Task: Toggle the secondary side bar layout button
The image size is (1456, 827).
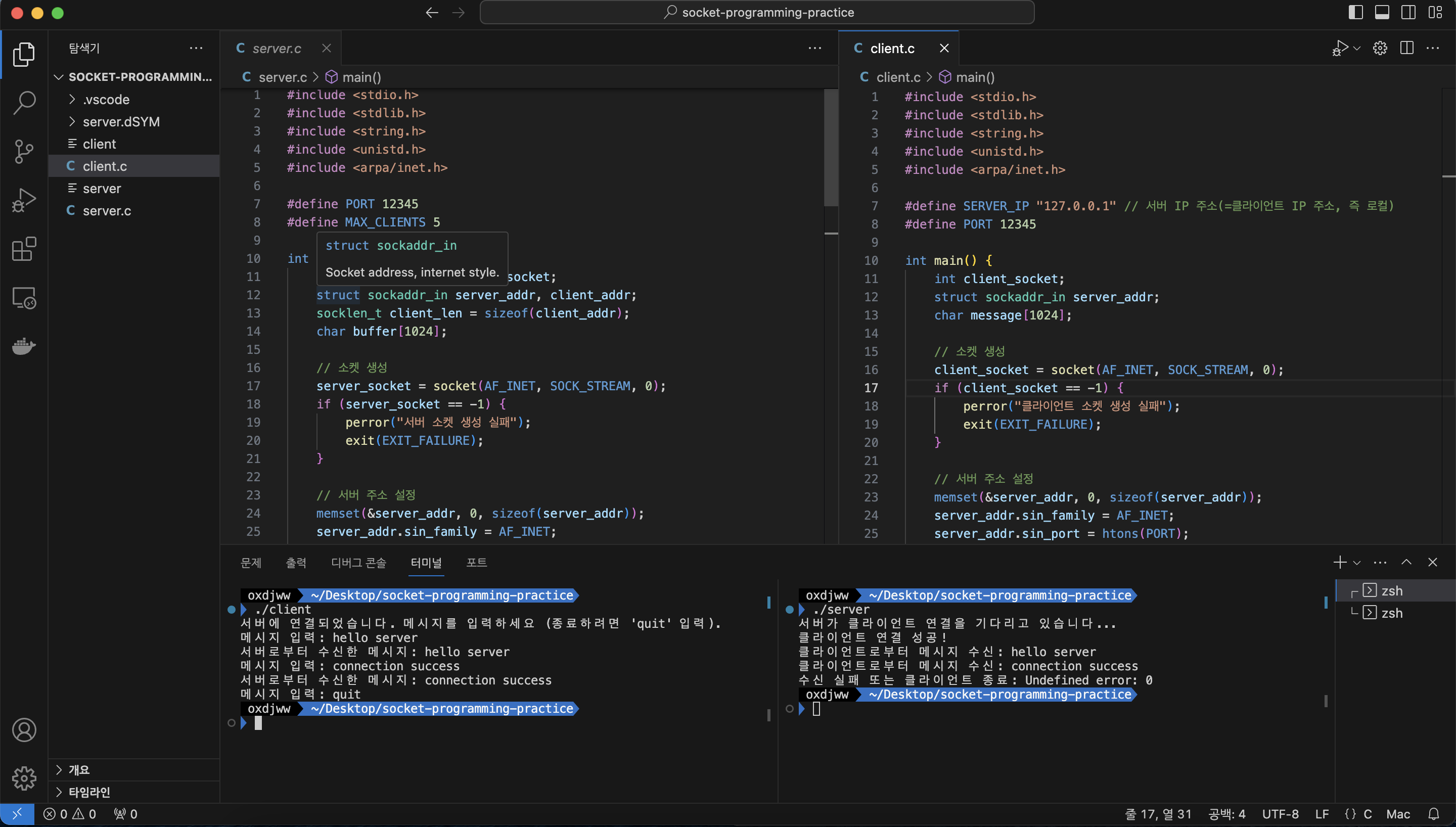Action: click(x=1408, y=13)
